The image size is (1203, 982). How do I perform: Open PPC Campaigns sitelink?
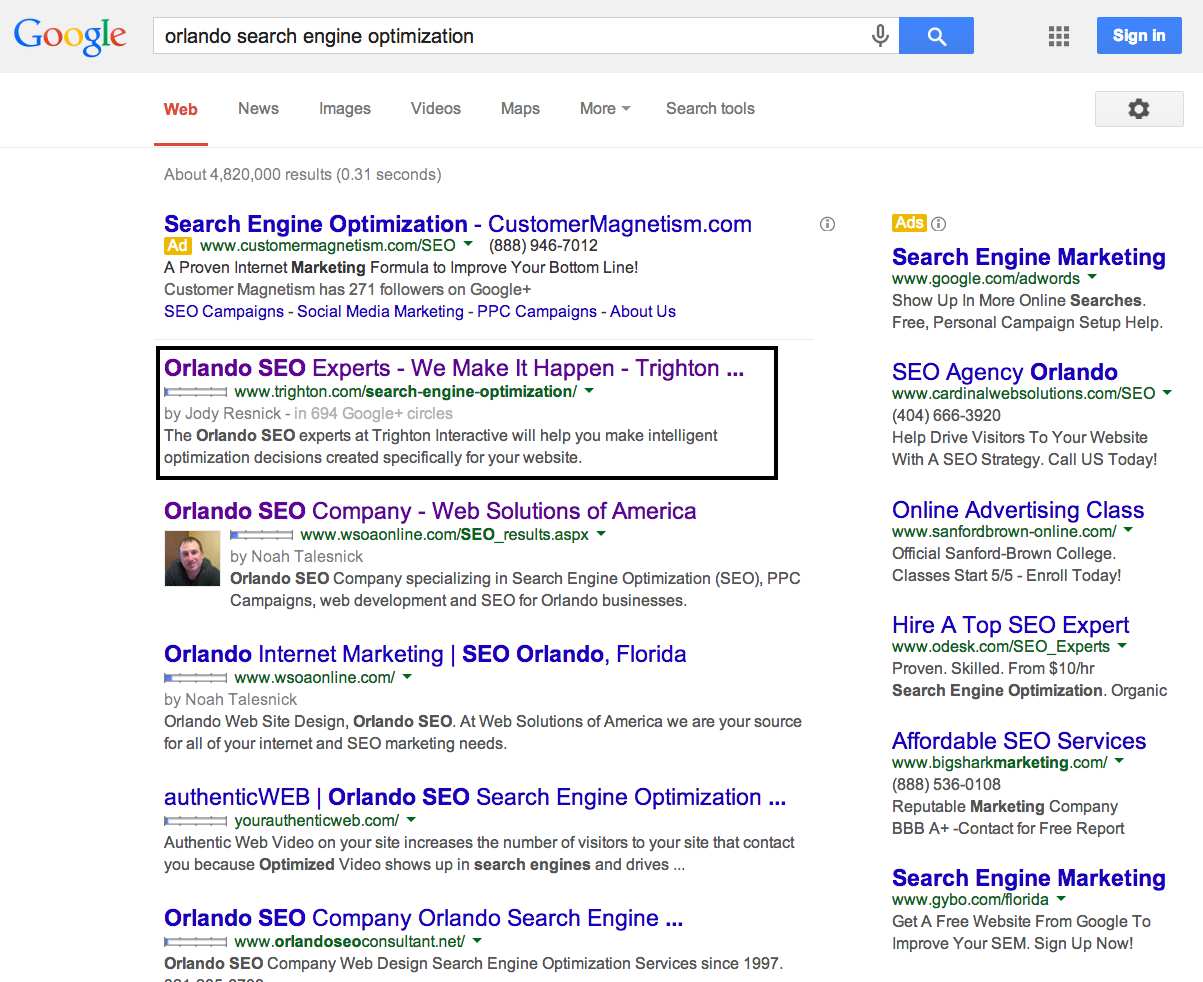[x=537, y=311]
